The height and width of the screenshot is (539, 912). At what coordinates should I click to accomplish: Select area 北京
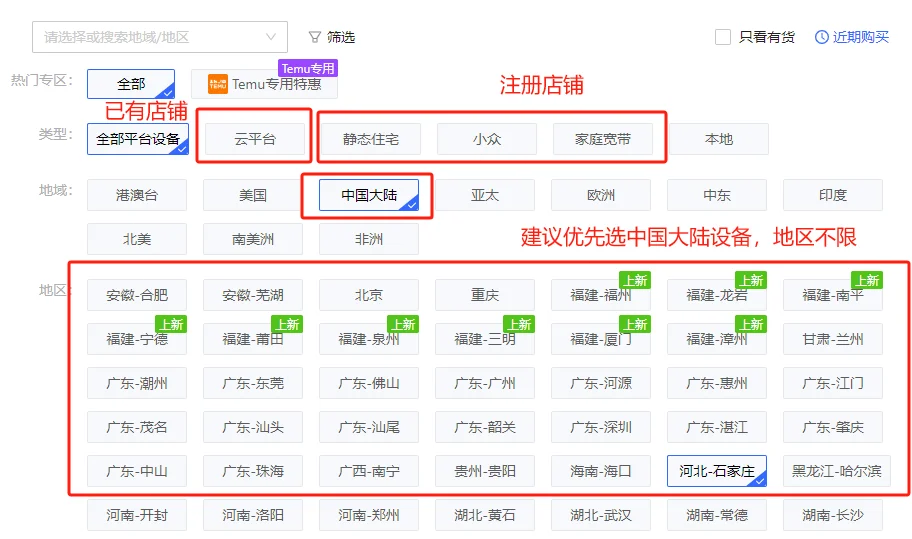point(369,295)
